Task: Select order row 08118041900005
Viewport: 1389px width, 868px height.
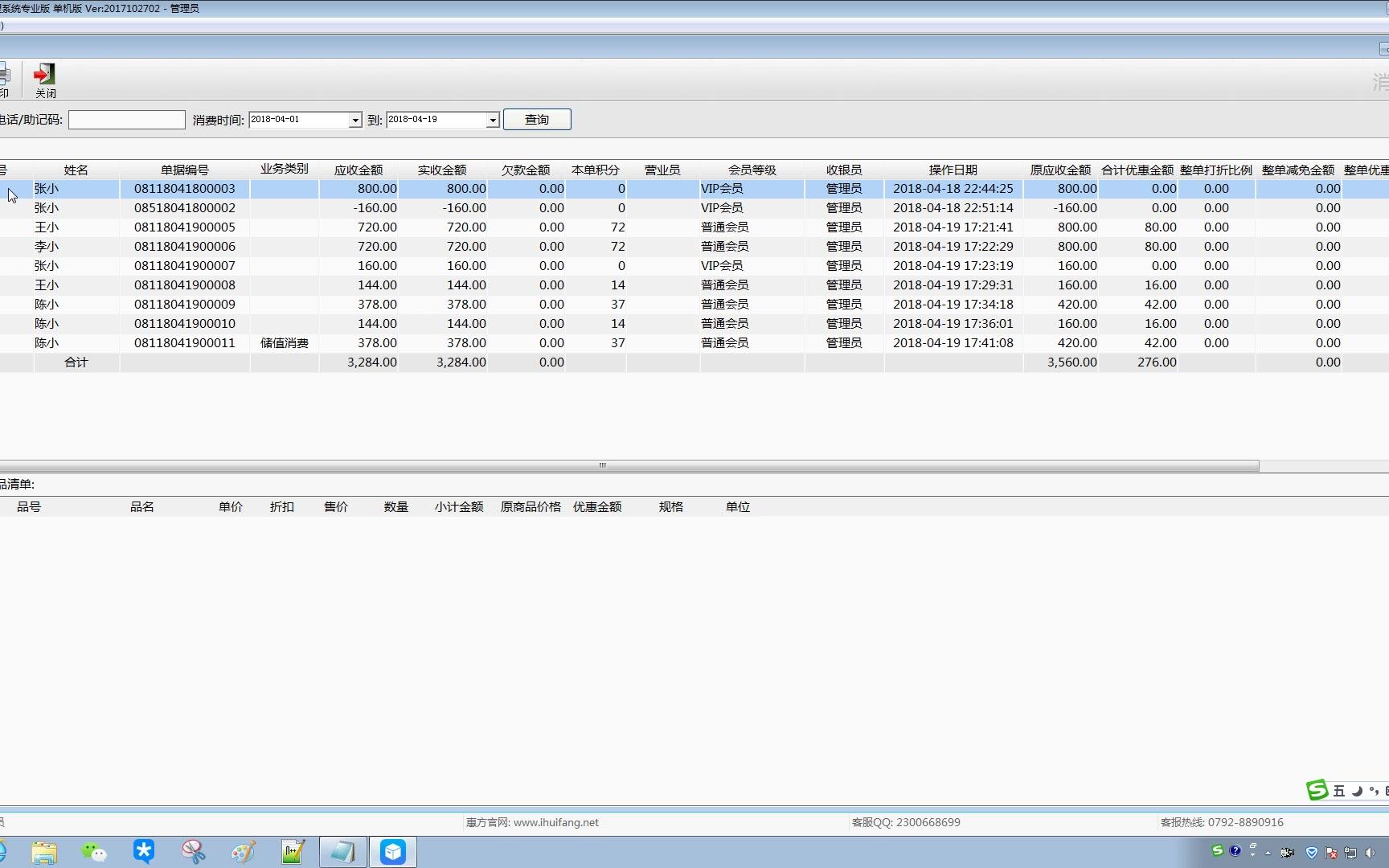Action: [694, 227]
